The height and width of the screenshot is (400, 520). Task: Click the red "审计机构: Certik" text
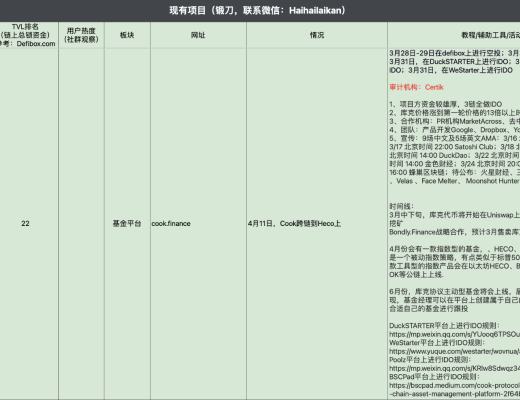coord(416,87)
